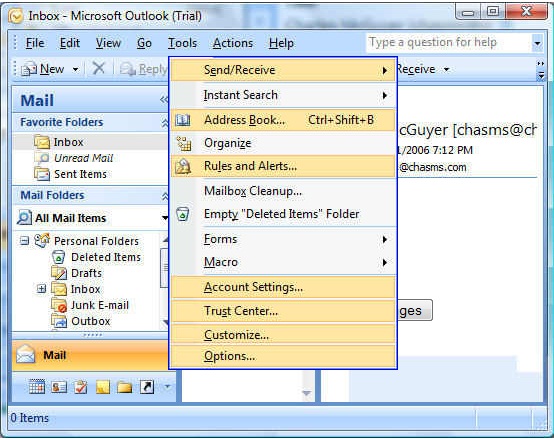The image size is (554, 440).
Task: Expand the Instant Search submenu
Action: click(x=283, y=95)
